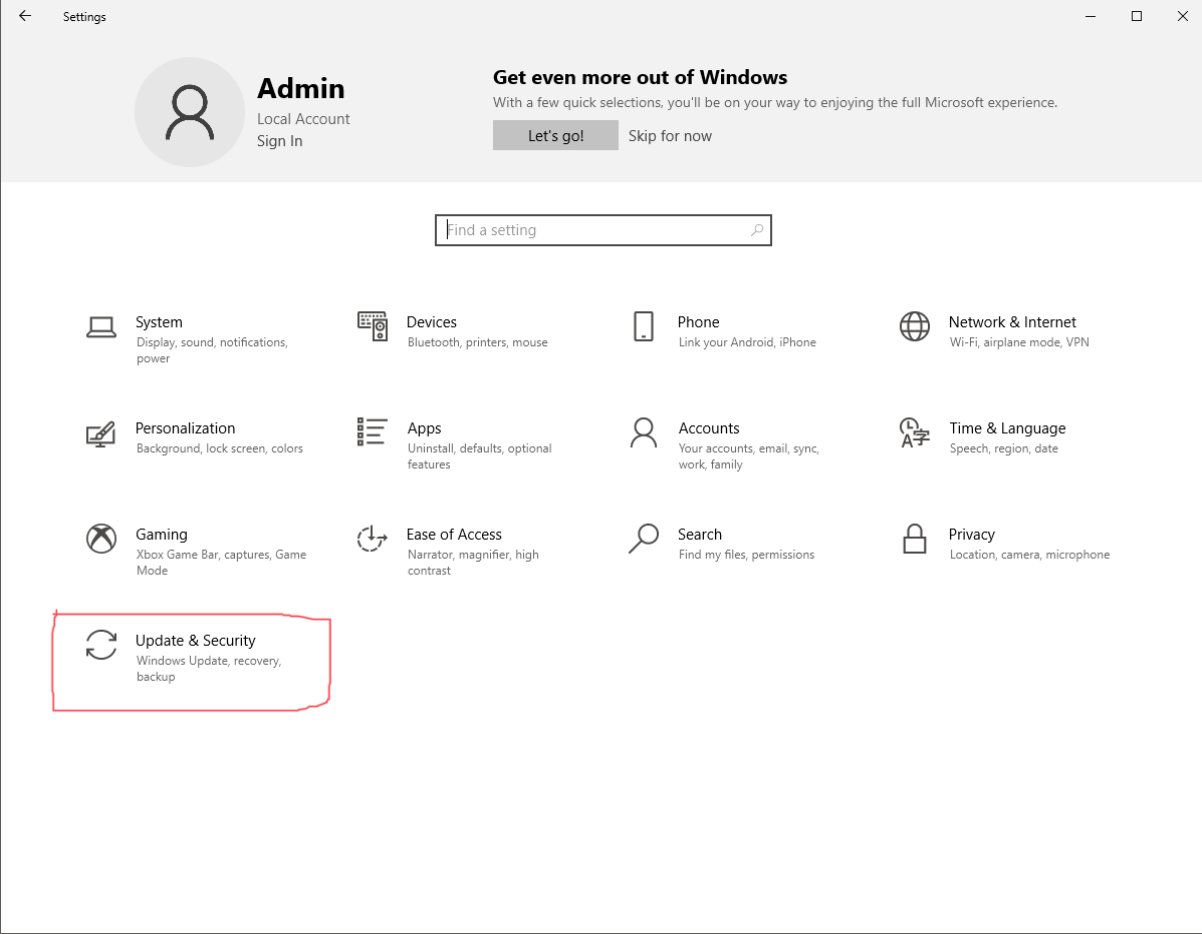Minimize the Settings window
Screen dimensions: 1202x934
[x=1090, y=16]
